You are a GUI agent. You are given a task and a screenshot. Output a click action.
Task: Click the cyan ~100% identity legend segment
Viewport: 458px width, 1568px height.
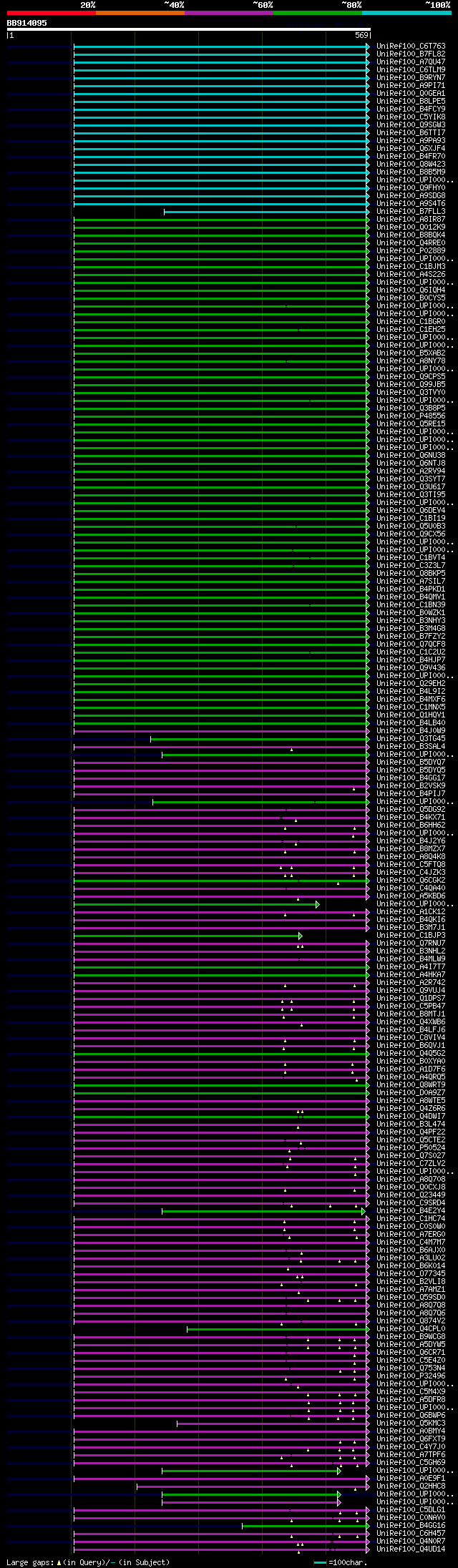406,13
